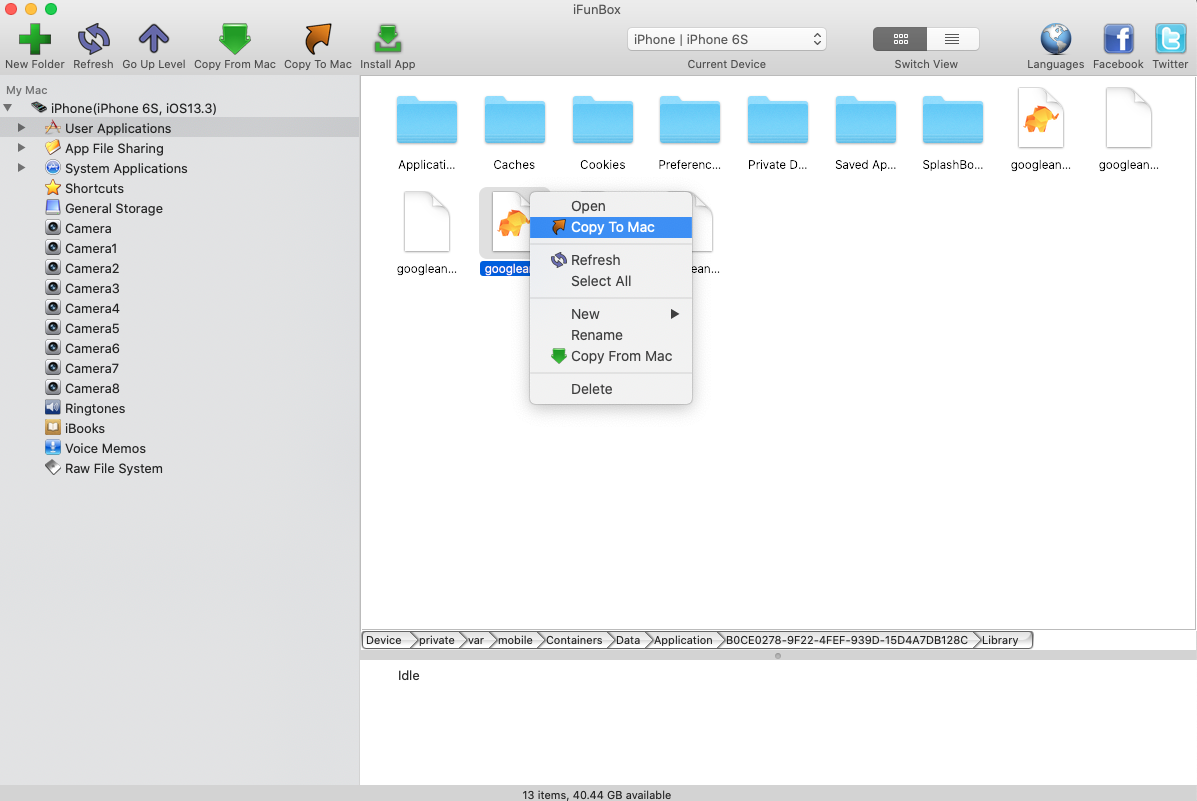Select the Caches folder

click(x=514, y=121)
